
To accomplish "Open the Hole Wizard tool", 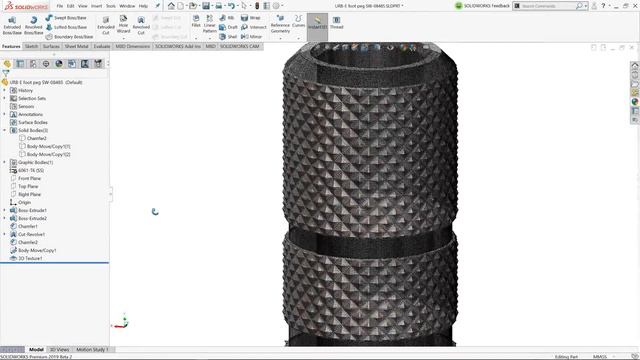I will [123, 24].
